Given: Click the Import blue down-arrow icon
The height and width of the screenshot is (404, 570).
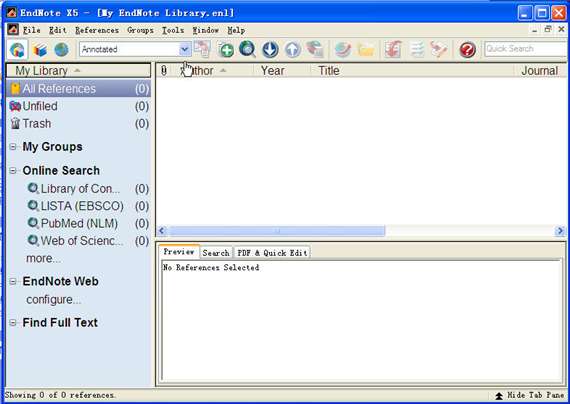Looking at the screenshot, I should (270, 50).
